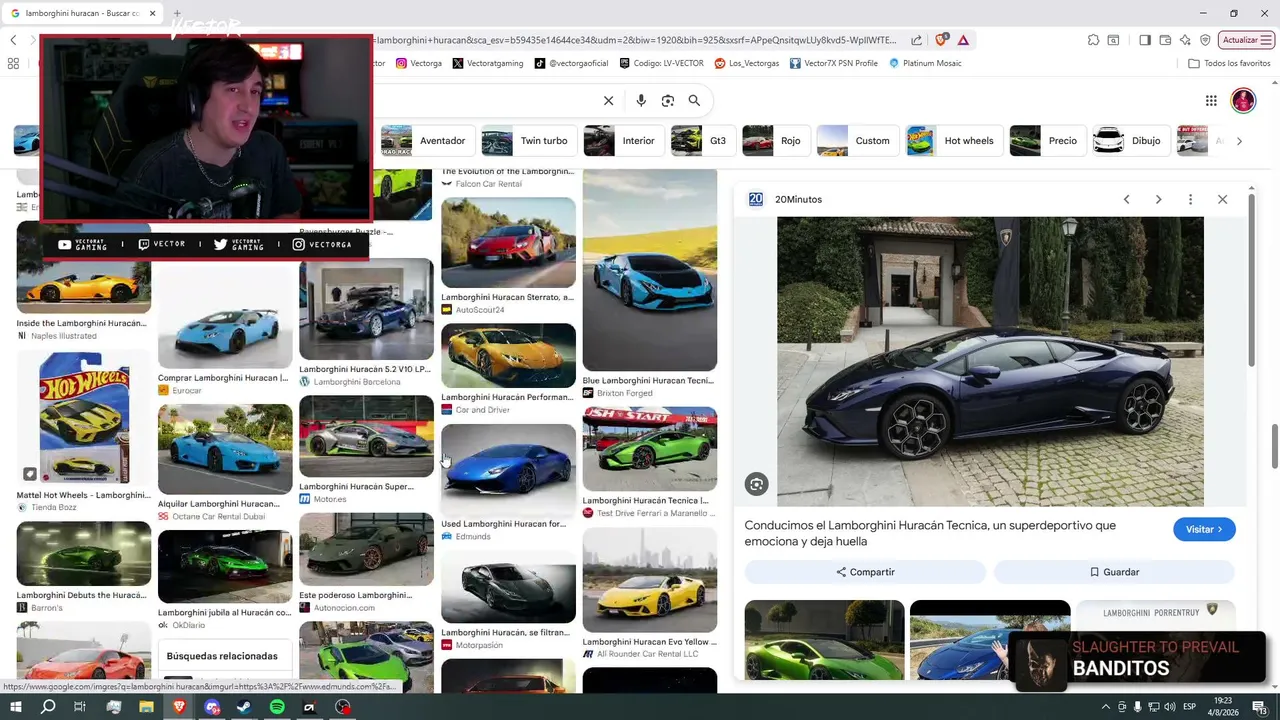Search inside preview image with Lens icon
This screenshot has height=720, width=1280.
pyautogui.click(x=757, y=485)
